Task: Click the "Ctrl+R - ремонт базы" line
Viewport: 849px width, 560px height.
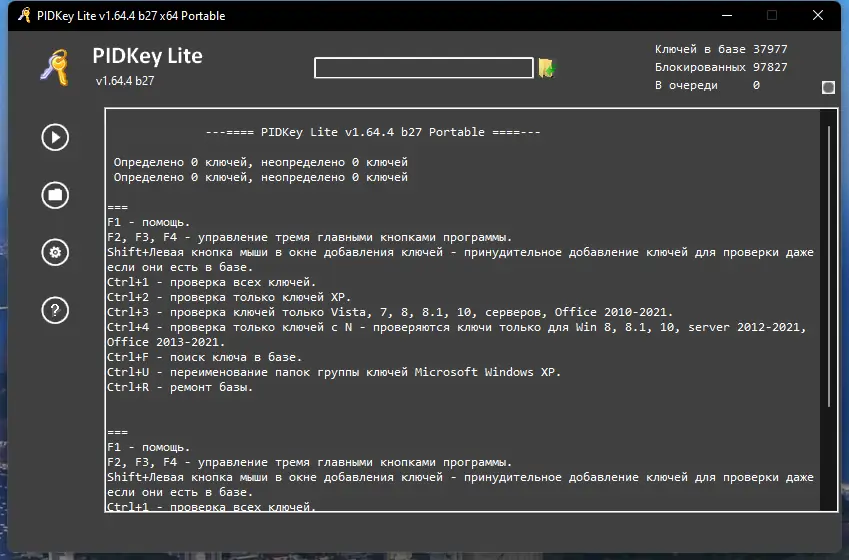Action: click(180, 387)
